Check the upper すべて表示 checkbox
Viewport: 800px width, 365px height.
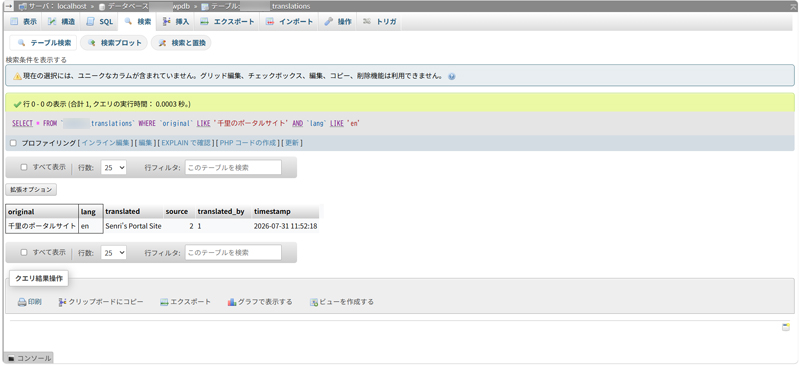point(23,167)
